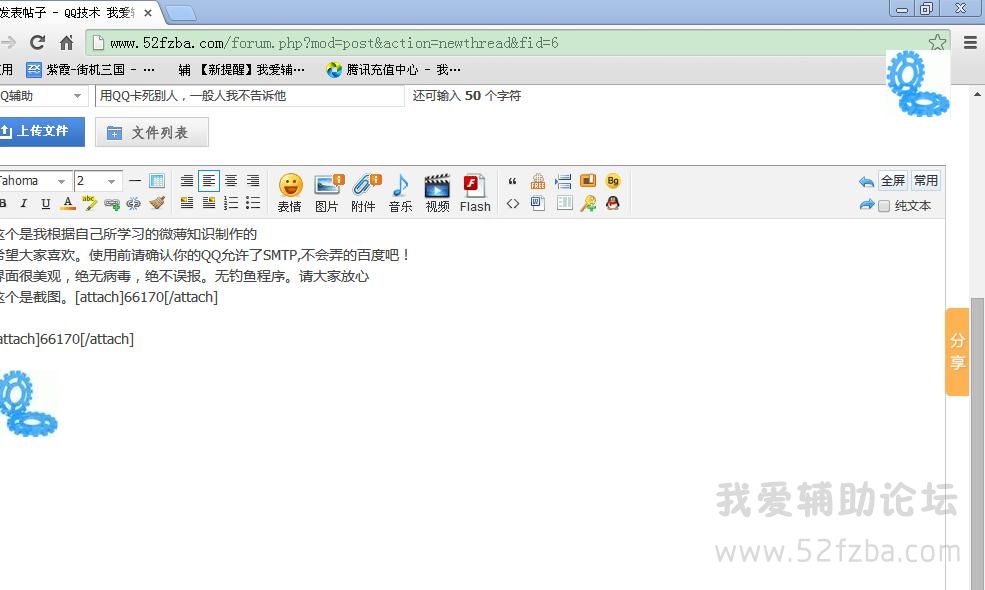The image size is (985, 590).
Task: Click the browser address bar URL
Action: pos(334,43)
